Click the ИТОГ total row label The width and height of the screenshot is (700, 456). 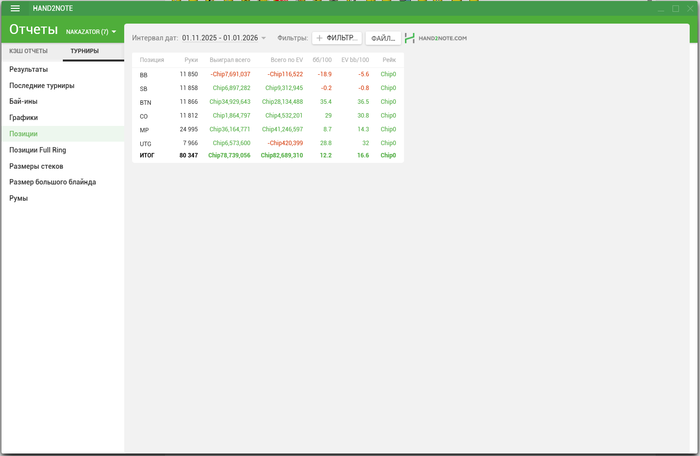point(147,155)
